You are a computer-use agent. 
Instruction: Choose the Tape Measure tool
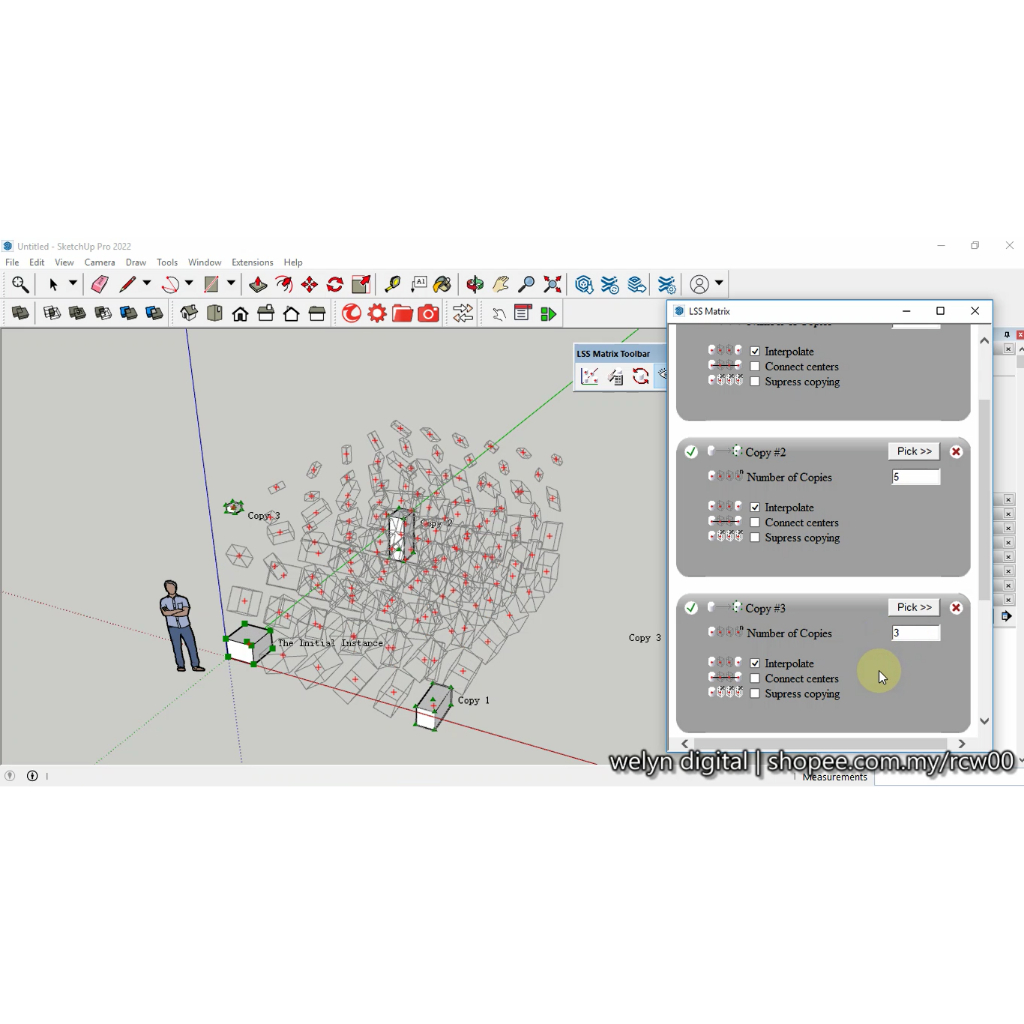392,285
